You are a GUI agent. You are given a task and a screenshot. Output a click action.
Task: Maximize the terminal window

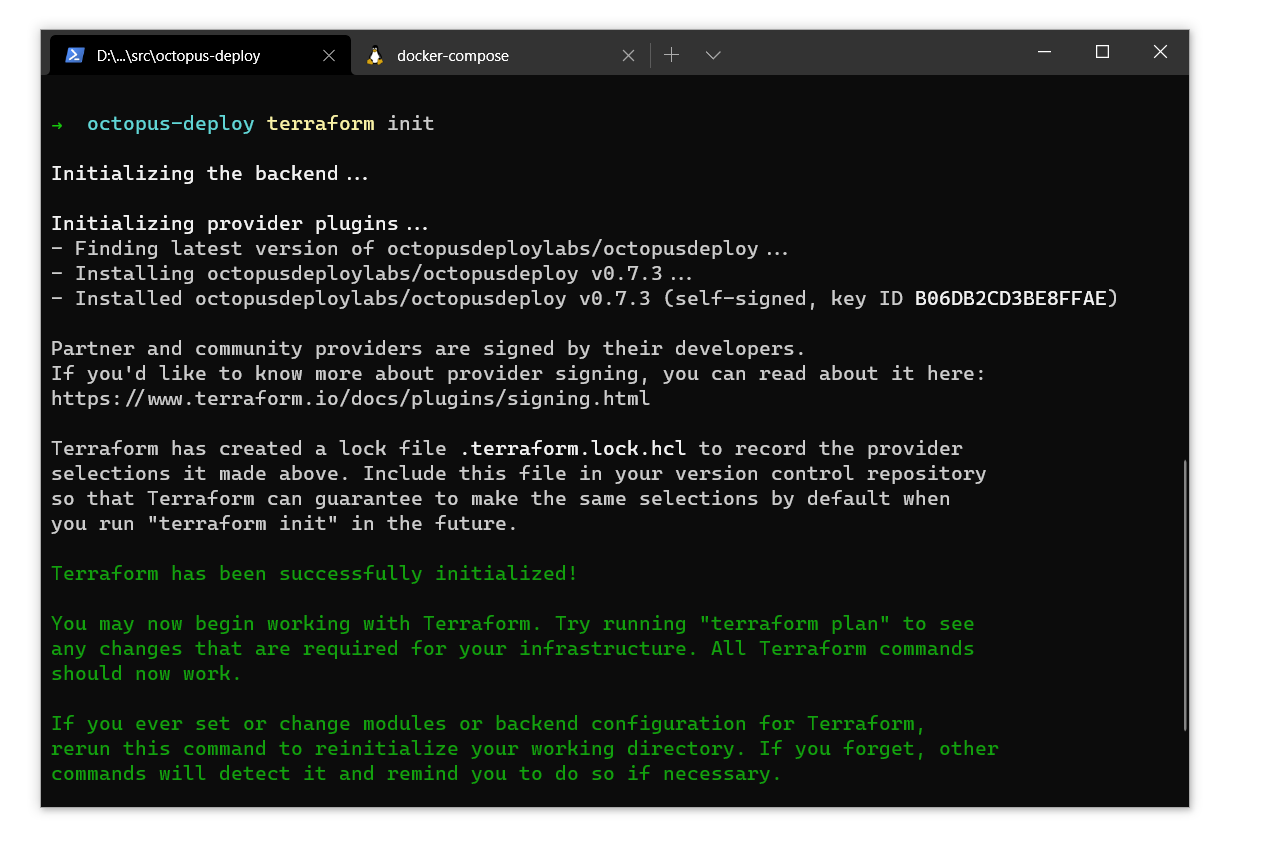pyautogui.click(x=1102, y=52)
